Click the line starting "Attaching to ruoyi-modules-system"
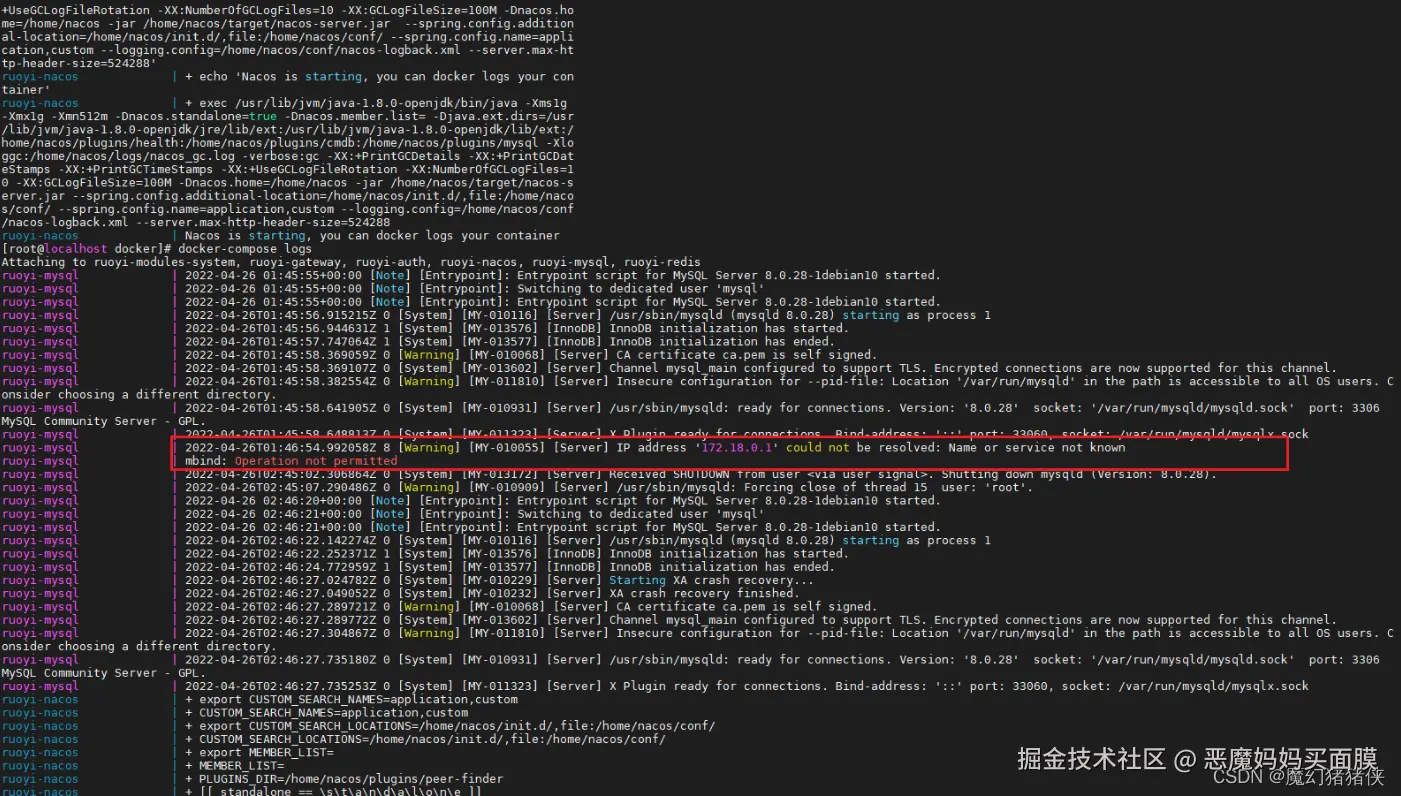 click(351, 262)
